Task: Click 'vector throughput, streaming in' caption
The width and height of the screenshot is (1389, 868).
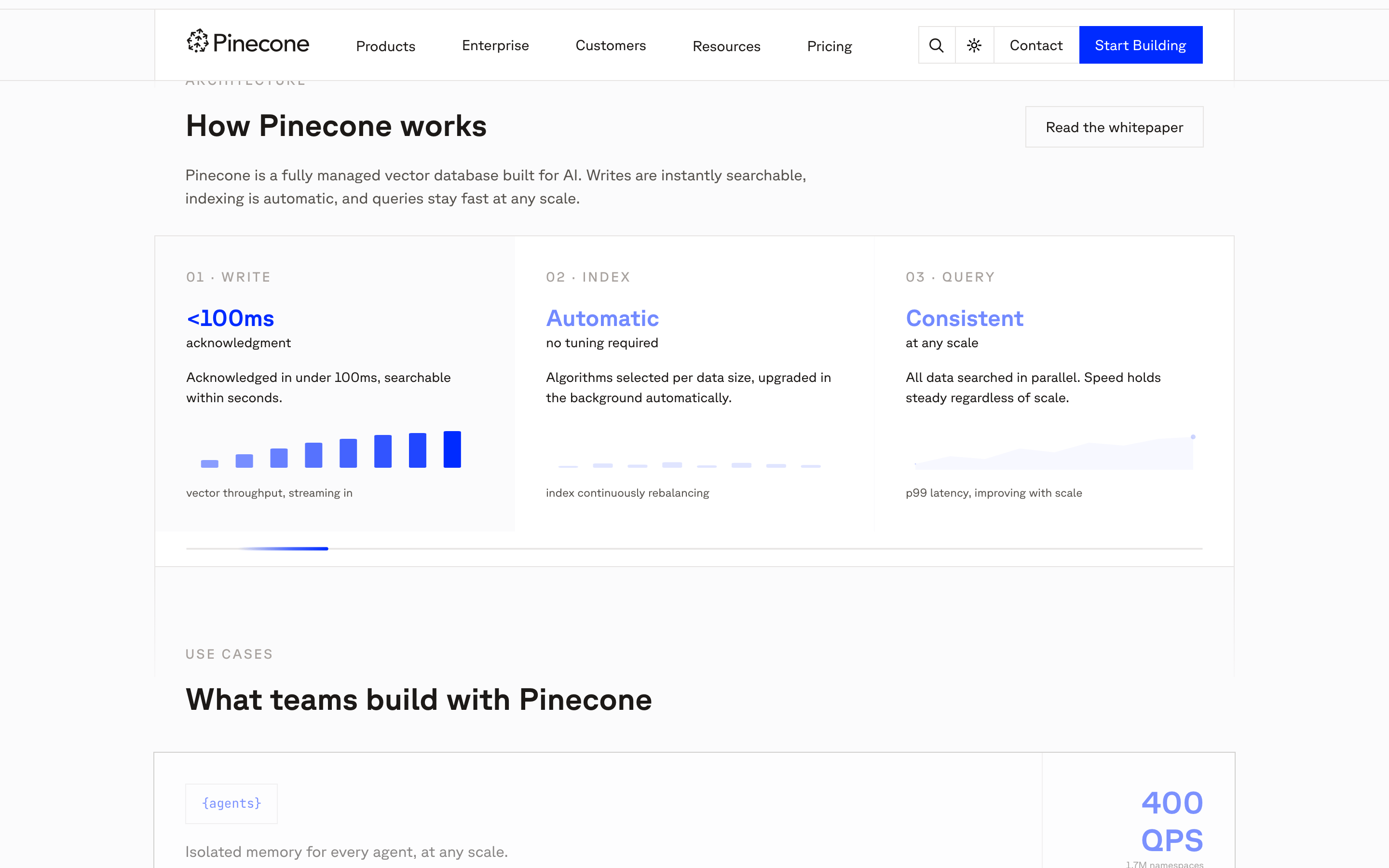Action: click(269, 492)
